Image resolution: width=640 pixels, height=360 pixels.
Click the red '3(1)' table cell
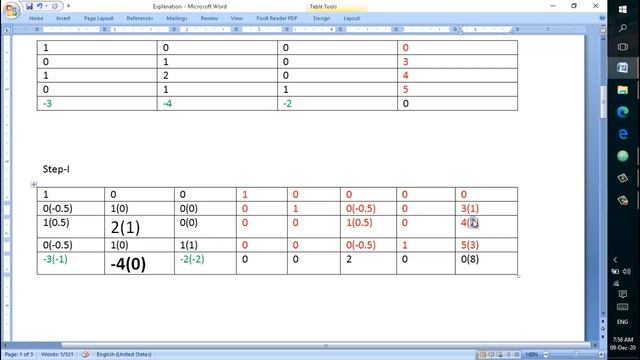470,209
